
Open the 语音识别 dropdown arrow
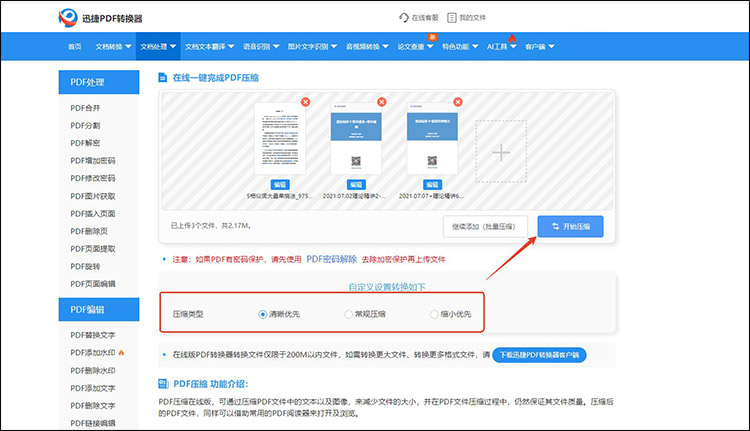click(276, 46)
